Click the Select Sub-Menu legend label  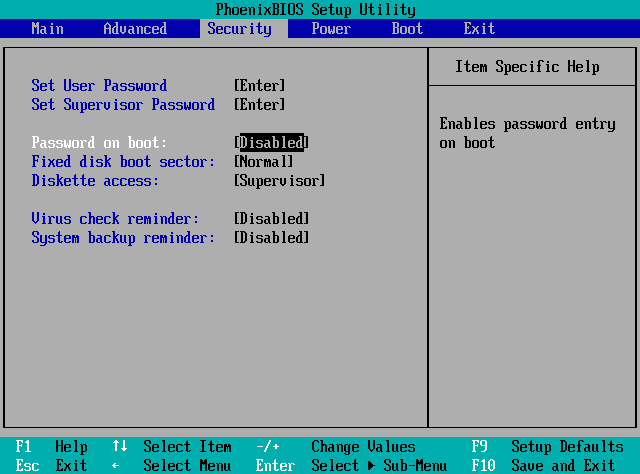point(379,466)
